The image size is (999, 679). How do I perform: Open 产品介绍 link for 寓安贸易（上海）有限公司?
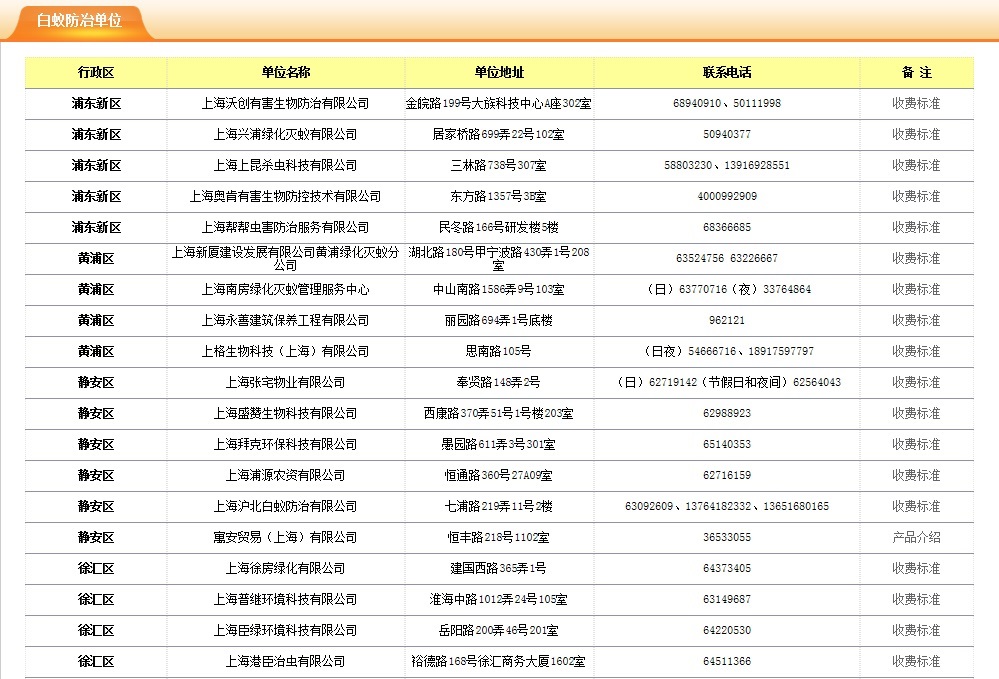pyautogui.click(x=916, y=537)
